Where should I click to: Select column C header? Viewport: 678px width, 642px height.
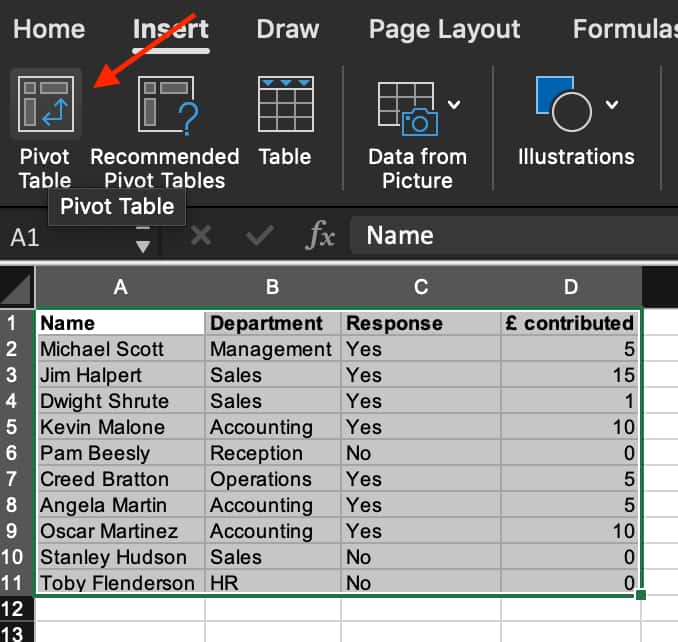point(421,287)
